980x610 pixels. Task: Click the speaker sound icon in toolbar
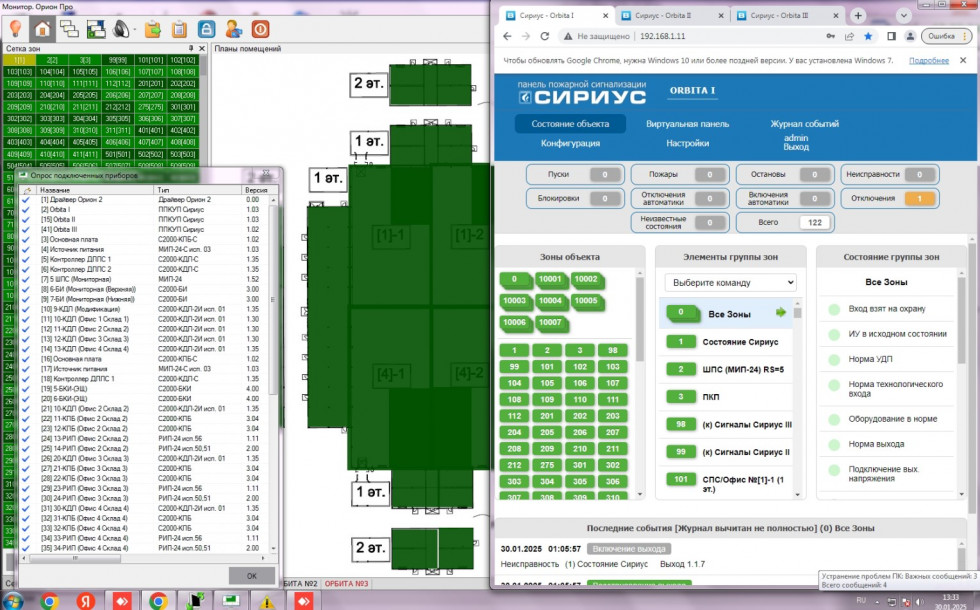[122, 28]
